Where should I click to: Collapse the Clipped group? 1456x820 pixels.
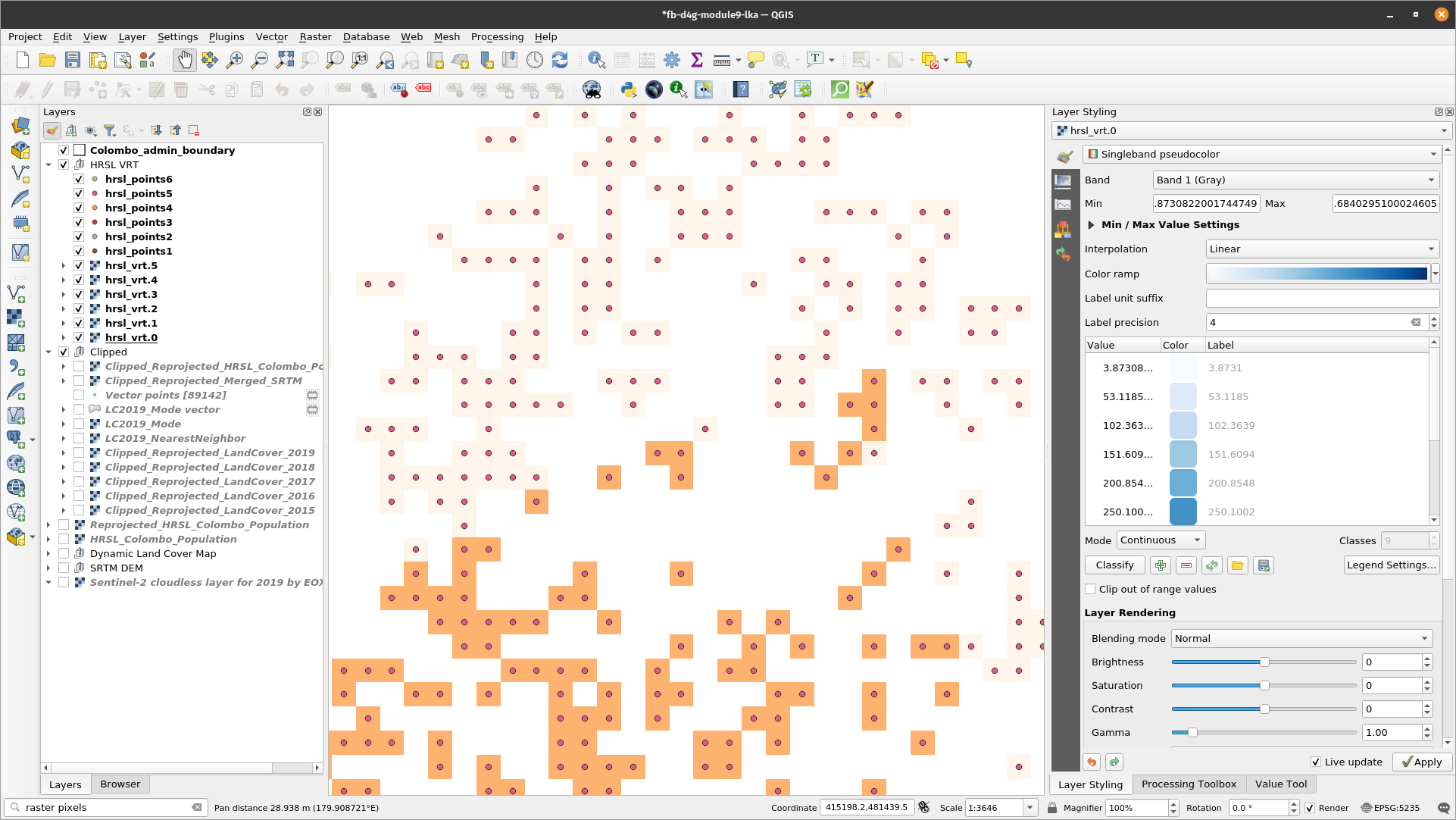click(x=48, y=352)
